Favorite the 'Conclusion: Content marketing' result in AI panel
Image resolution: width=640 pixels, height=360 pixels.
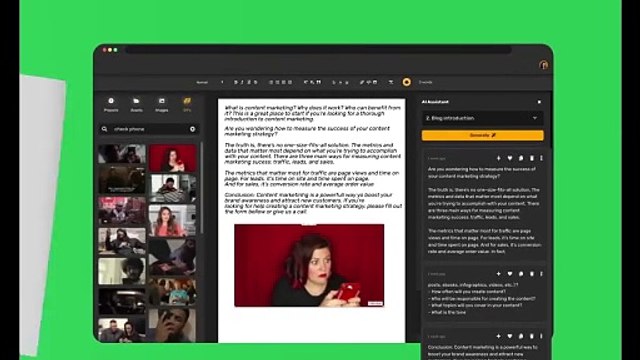[x=510, y=336]
